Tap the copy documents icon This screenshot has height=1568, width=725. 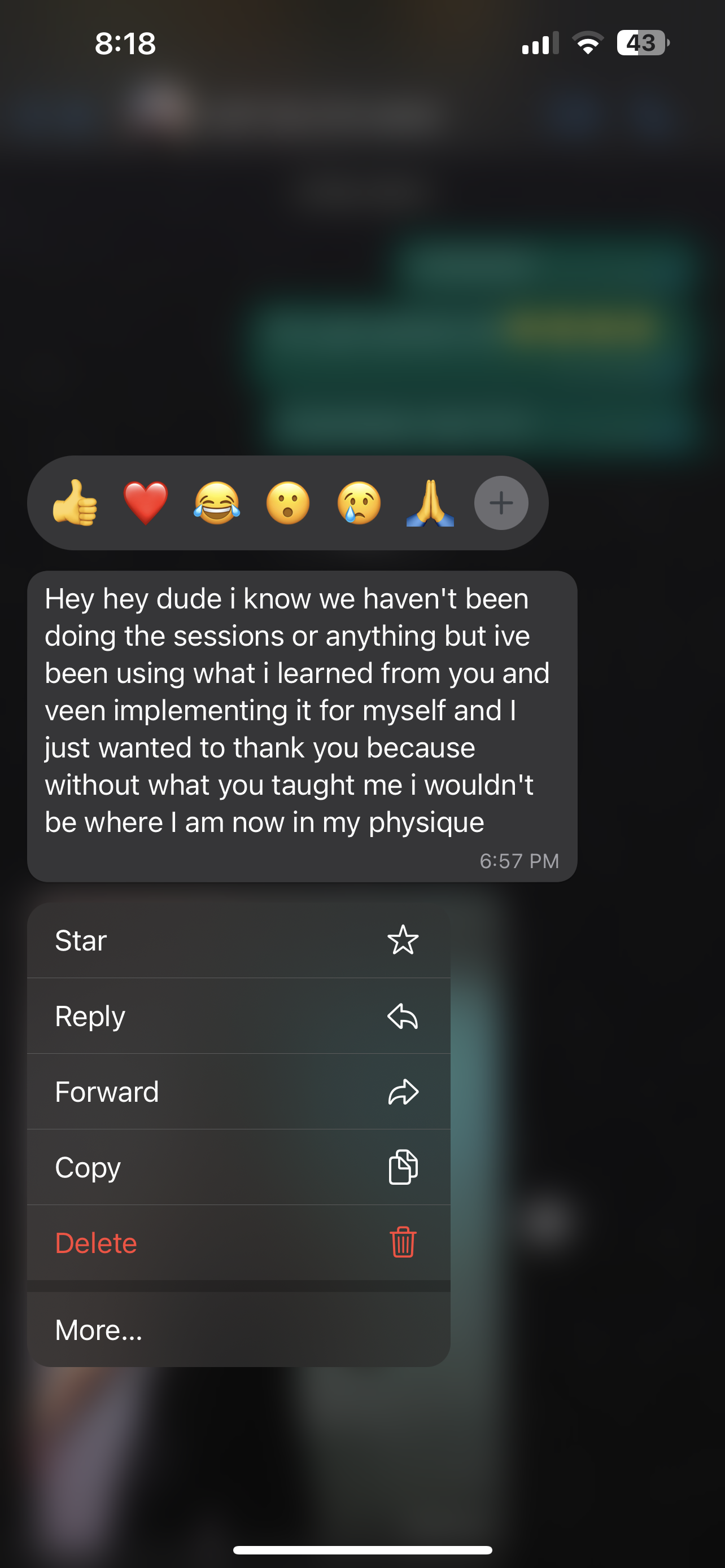403,1167
